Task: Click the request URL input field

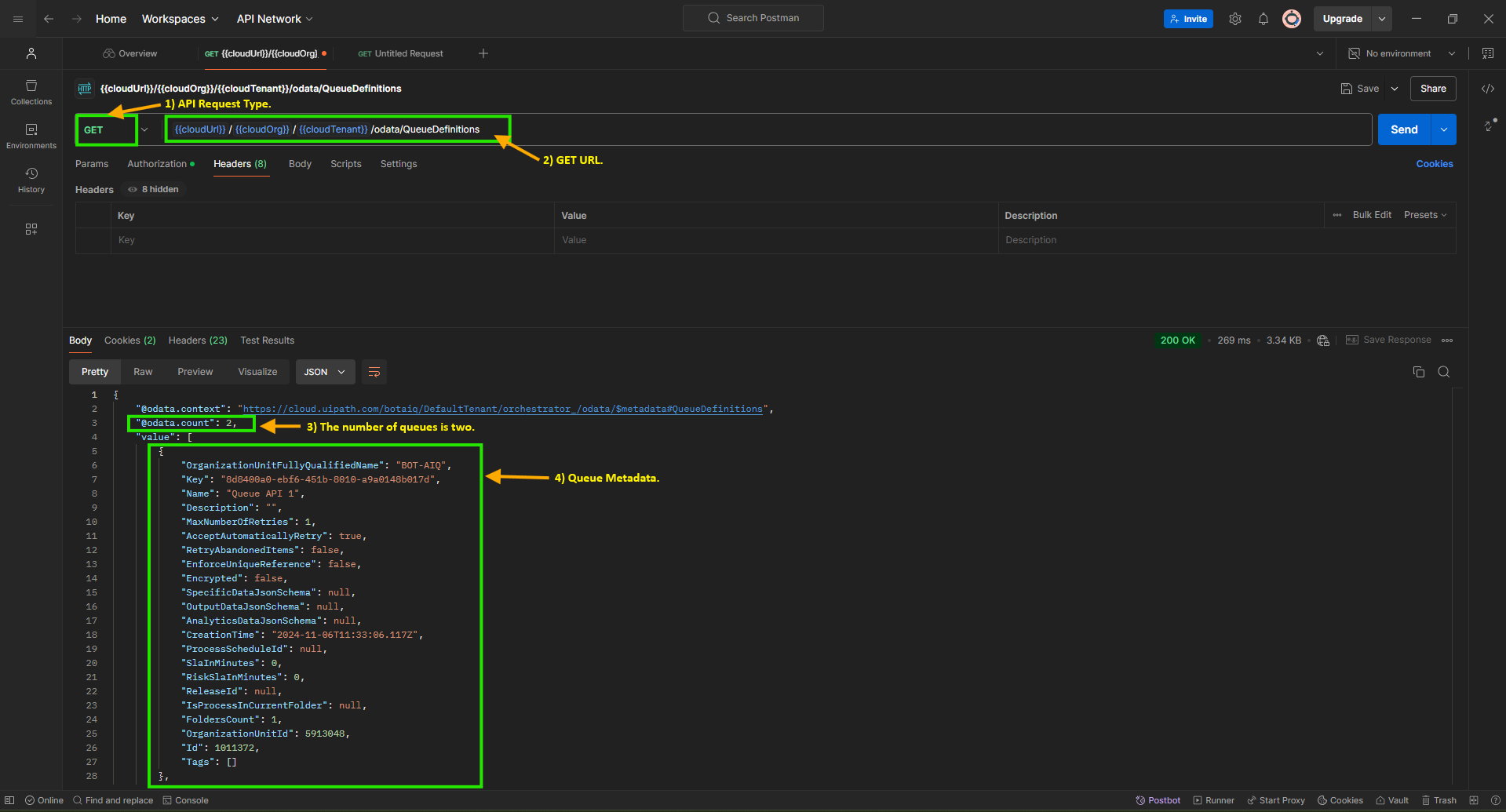Action: [x=766, y=129]
